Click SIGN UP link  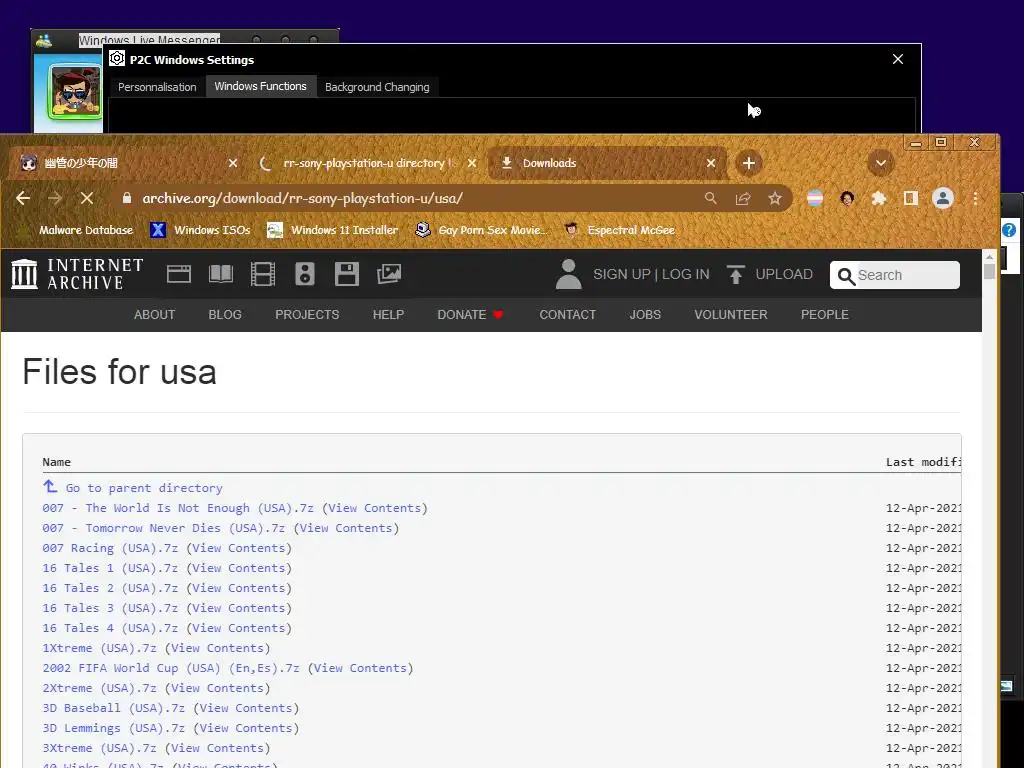[622, 274]
